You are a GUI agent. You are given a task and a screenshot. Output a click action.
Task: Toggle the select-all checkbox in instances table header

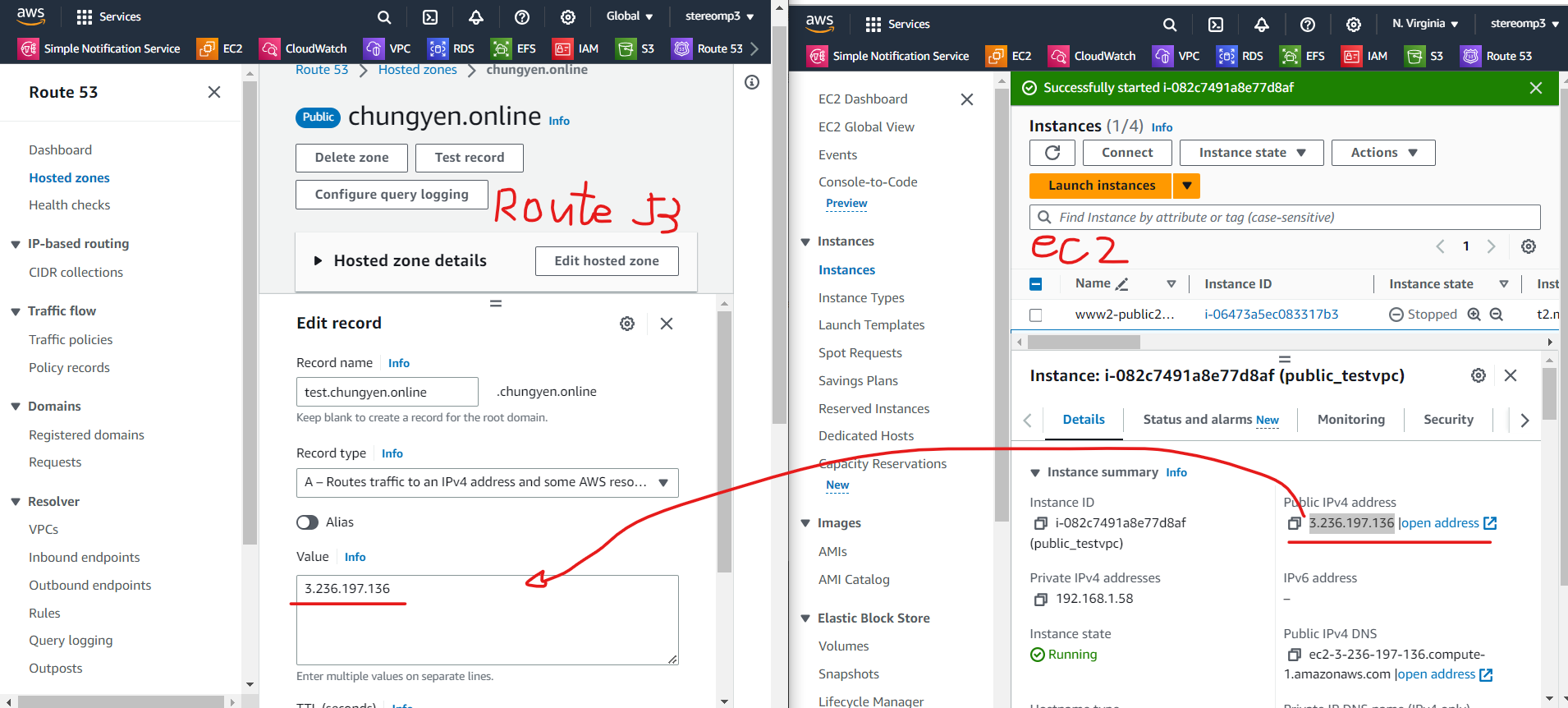[x=1036, y=284]
